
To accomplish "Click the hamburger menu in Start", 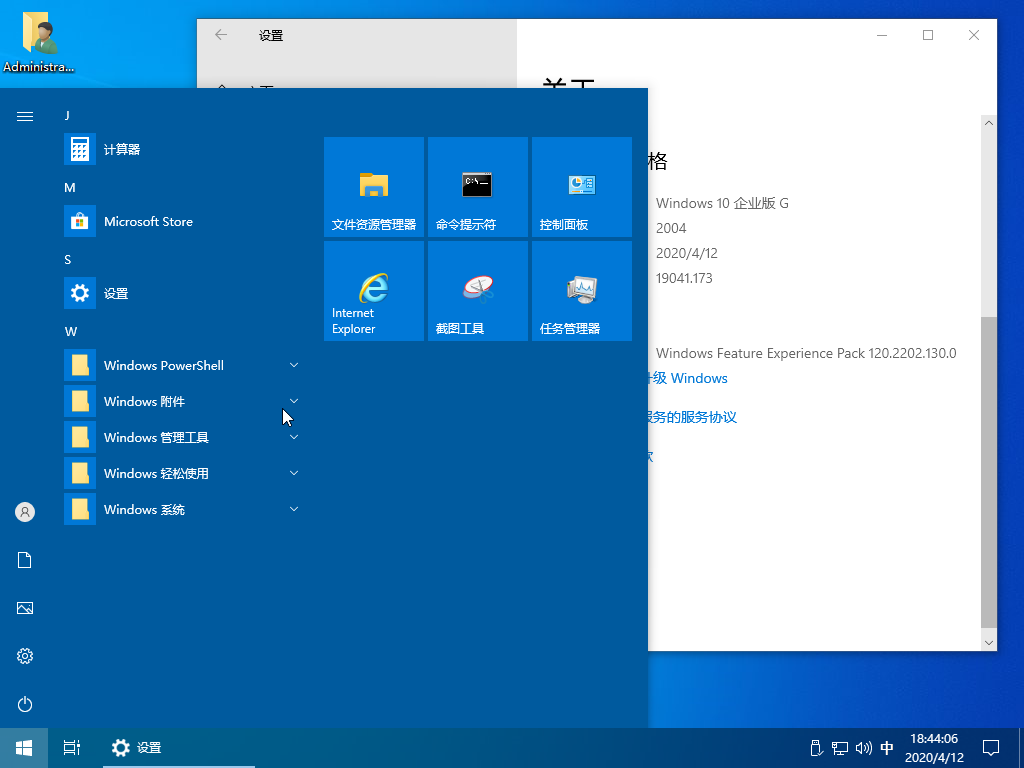I will pos(25,117).
